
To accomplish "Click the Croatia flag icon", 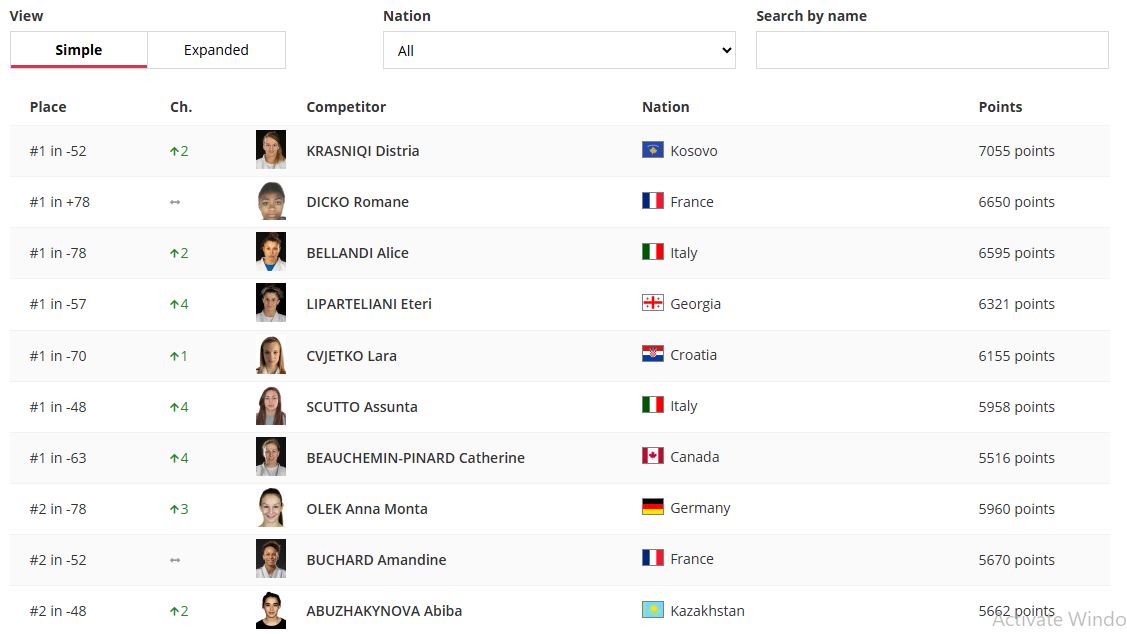I will click(x=653, y=354).
